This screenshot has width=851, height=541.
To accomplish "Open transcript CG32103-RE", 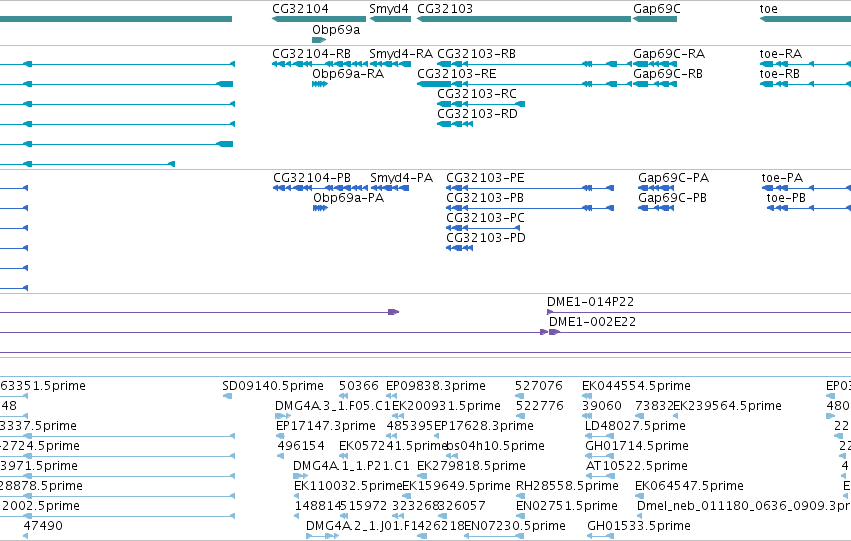I will click(456, 74).
